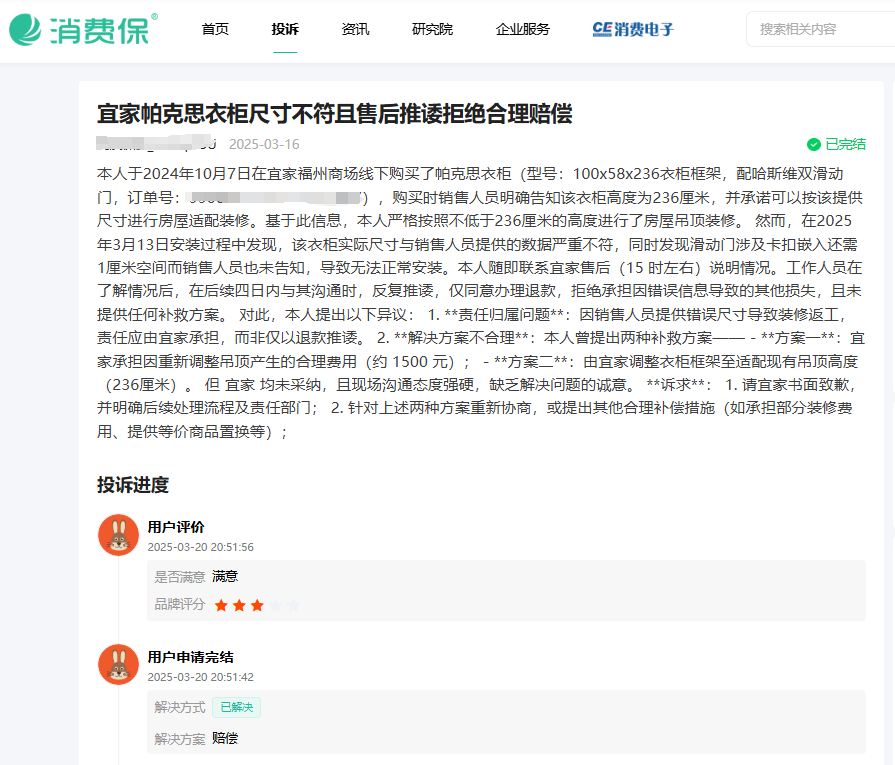This screenshot has width=895, height=765.
Task: Click the green 已解决 tag
Action: point(236,707)
